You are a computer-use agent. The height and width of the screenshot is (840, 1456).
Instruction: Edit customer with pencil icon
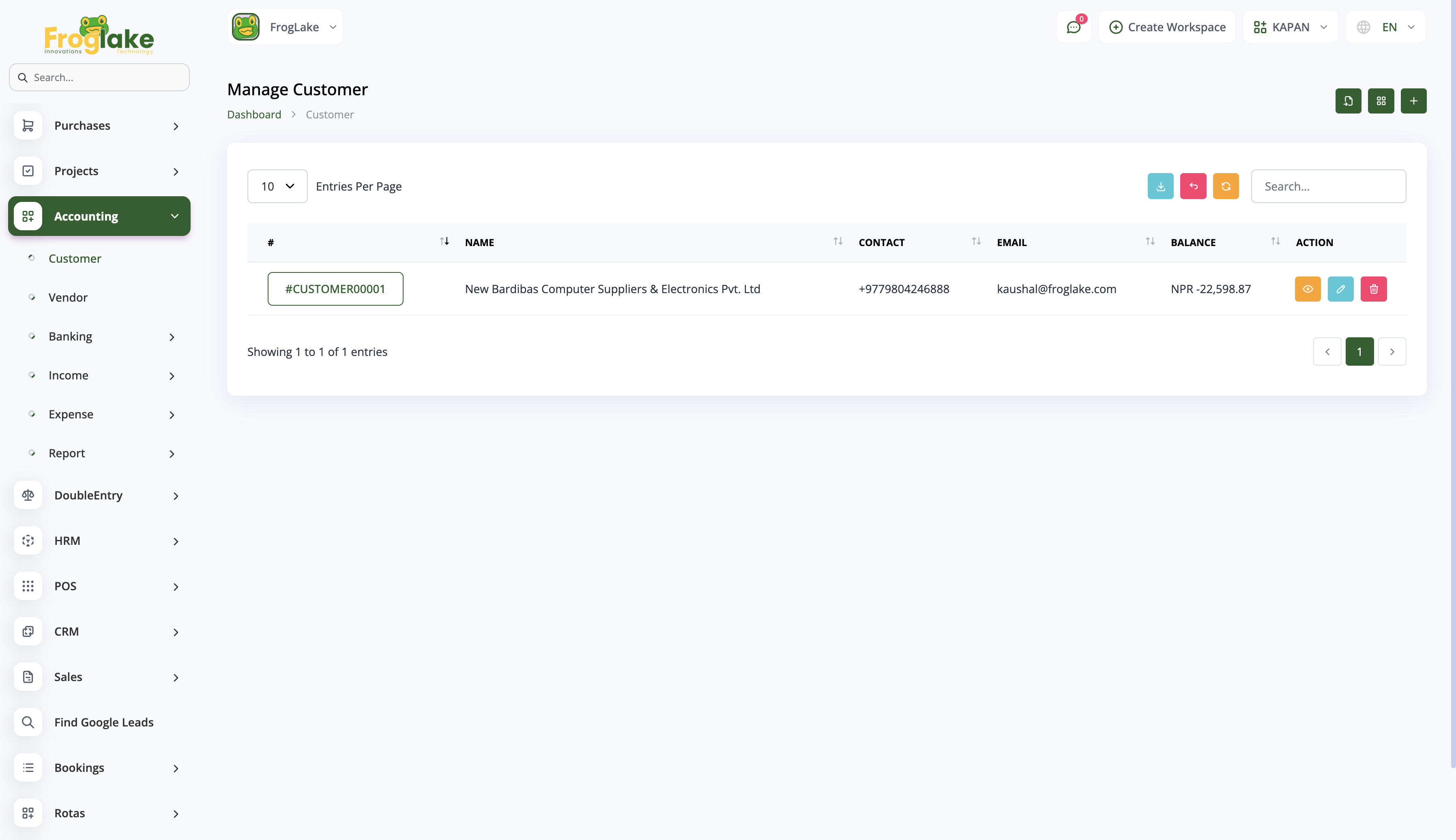click(x=1340, y=289)
